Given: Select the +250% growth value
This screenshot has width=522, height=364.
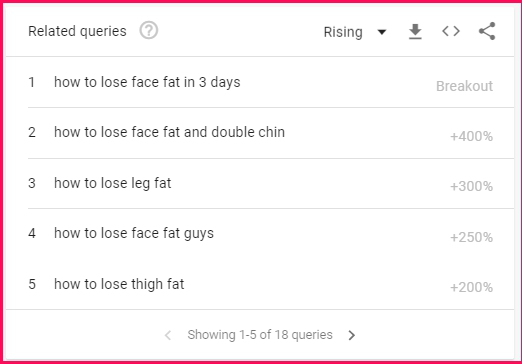Looking at the screenshot, I should tap(471, 238).
